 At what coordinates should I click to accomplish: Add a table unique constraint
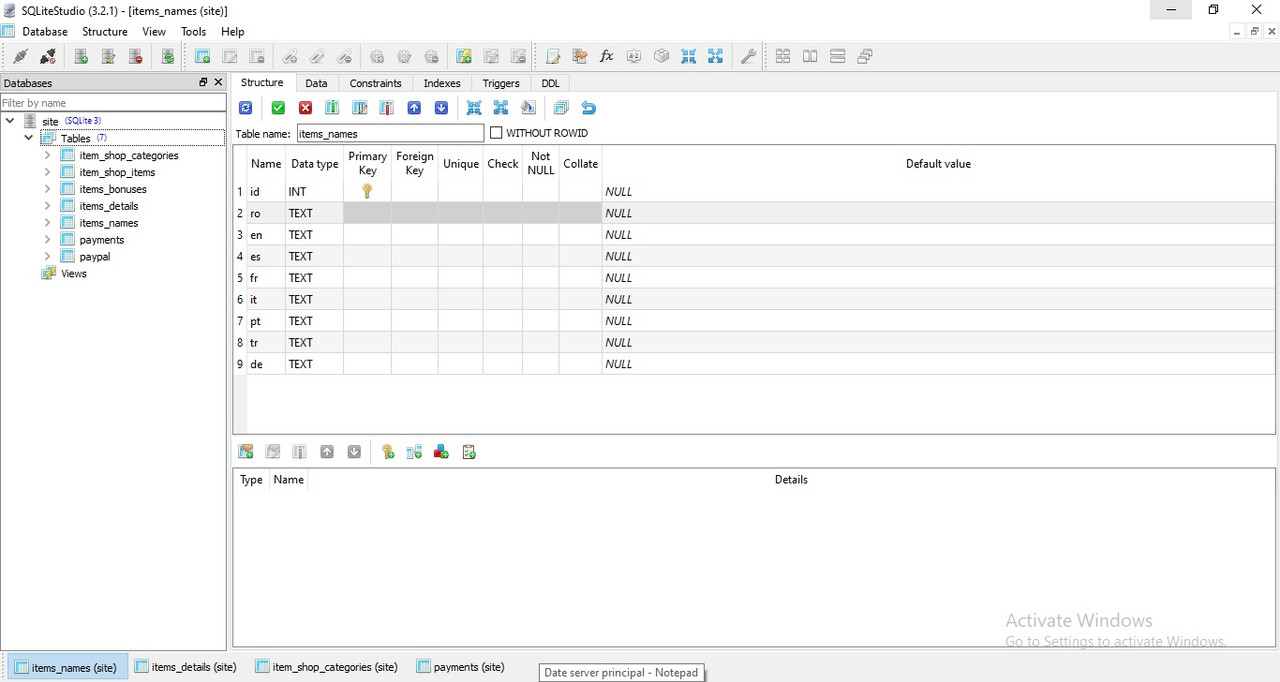pos(442,452)
